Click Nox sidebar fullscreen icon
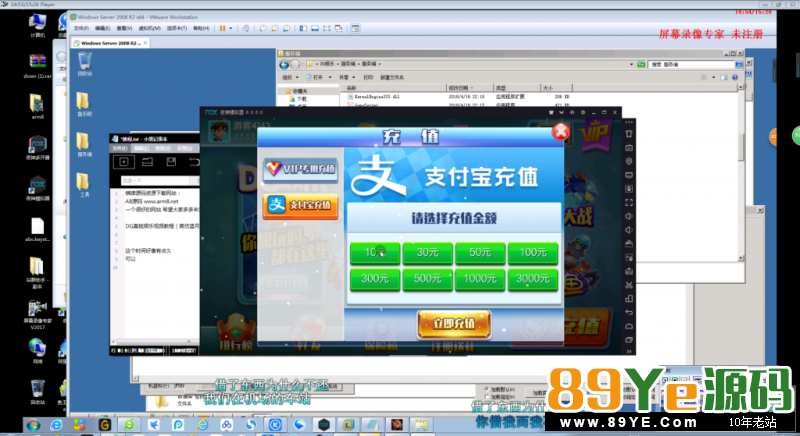 [x=629, y=202]
